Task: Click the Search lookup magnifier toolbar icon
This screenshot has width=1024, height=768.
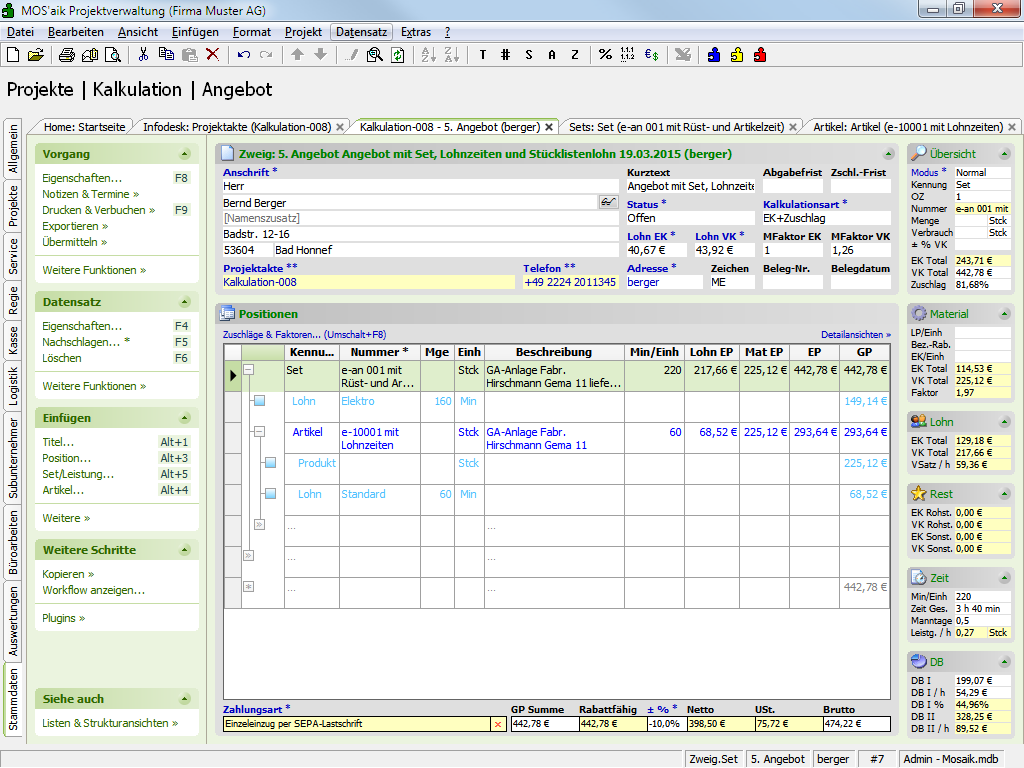Action: (374, 55)
